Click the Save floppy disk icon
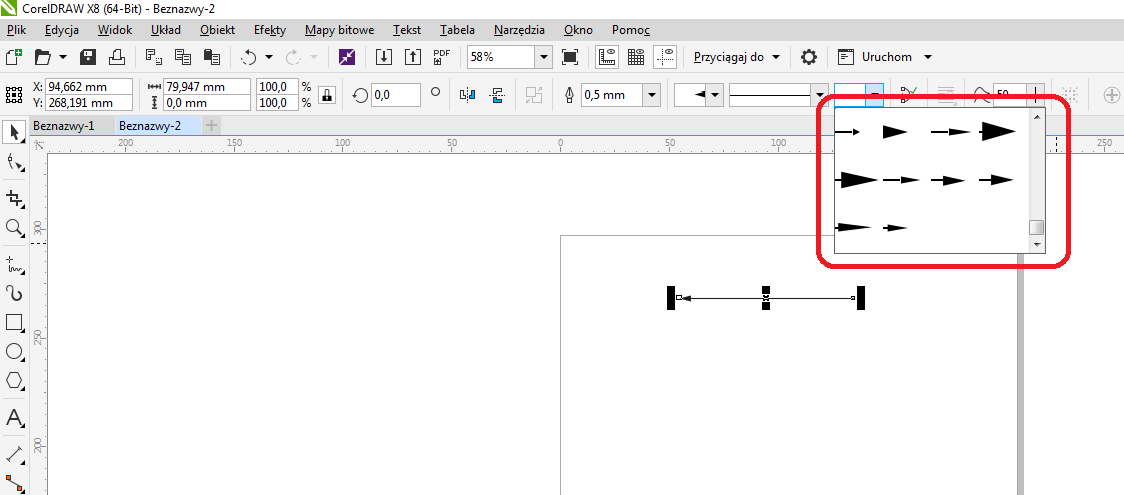Screen dimensions: 1124x495 88,57
